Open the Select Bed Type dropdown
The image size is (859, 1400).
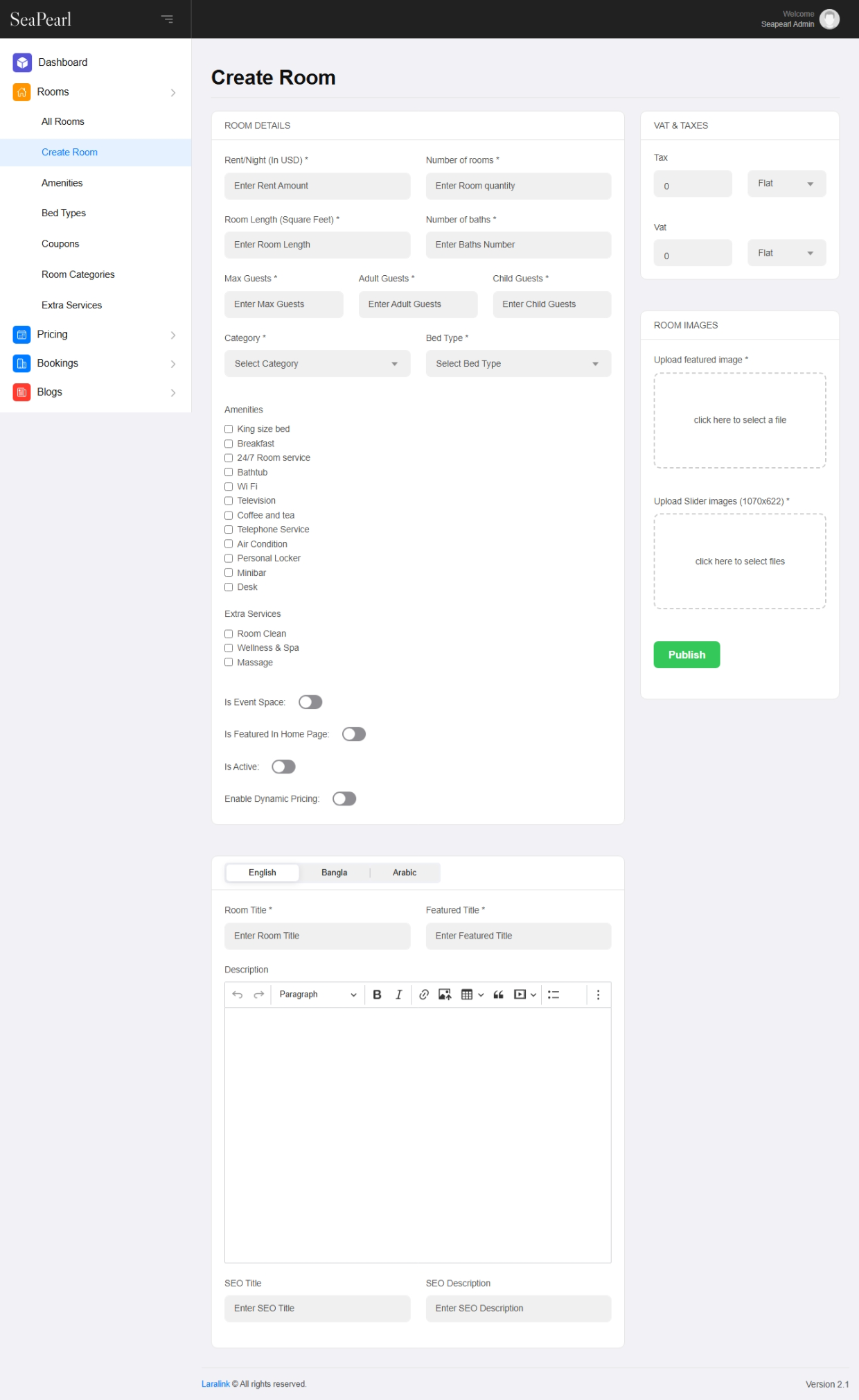click(517, 364)
